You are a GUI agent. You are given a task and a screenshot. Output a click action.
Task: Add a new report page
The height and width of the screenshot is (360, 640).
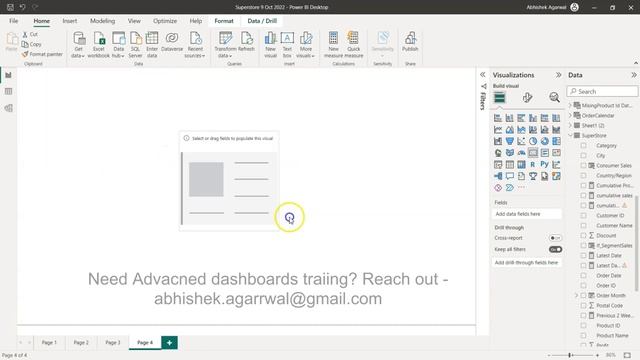[x=169, y=342]
